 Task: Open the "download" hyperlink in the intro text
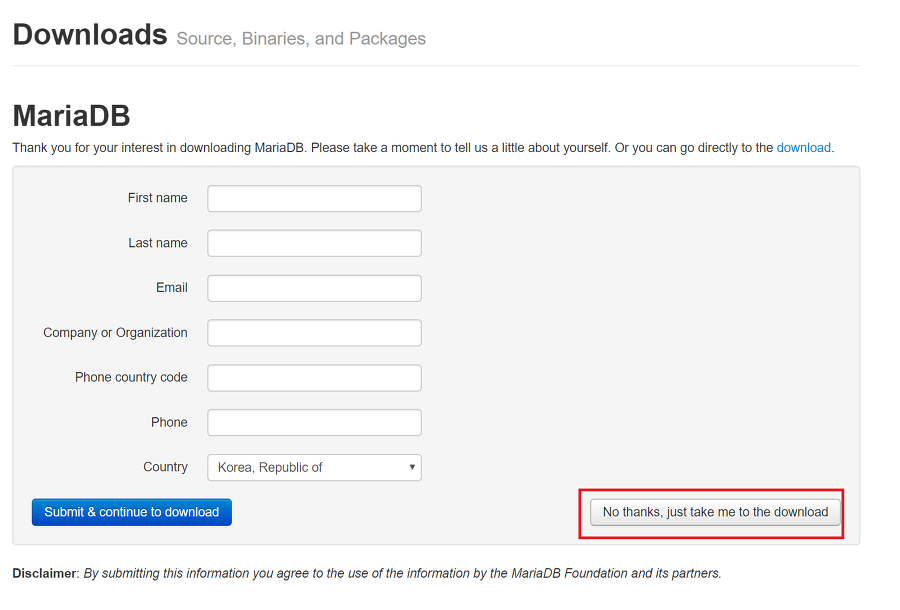[x=803, y=147]
